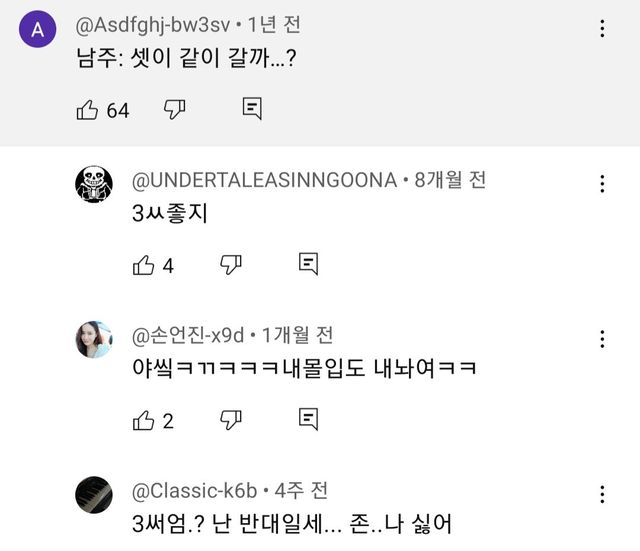Screen dimensions: 640x551
Task: Dislike the reply by @UNDERTALEASINNGOONA
Action: click(231, 265)
